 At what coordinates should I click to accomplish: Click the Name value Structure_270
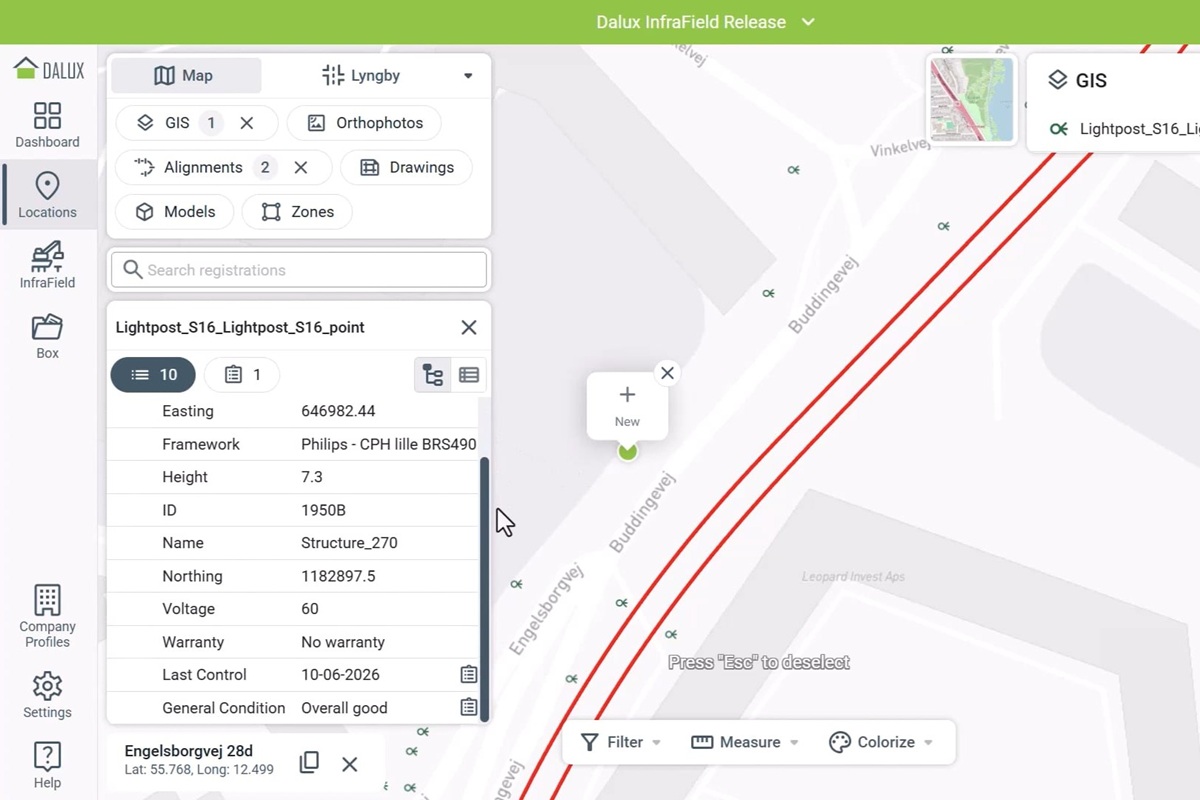(x=349, y=543)
